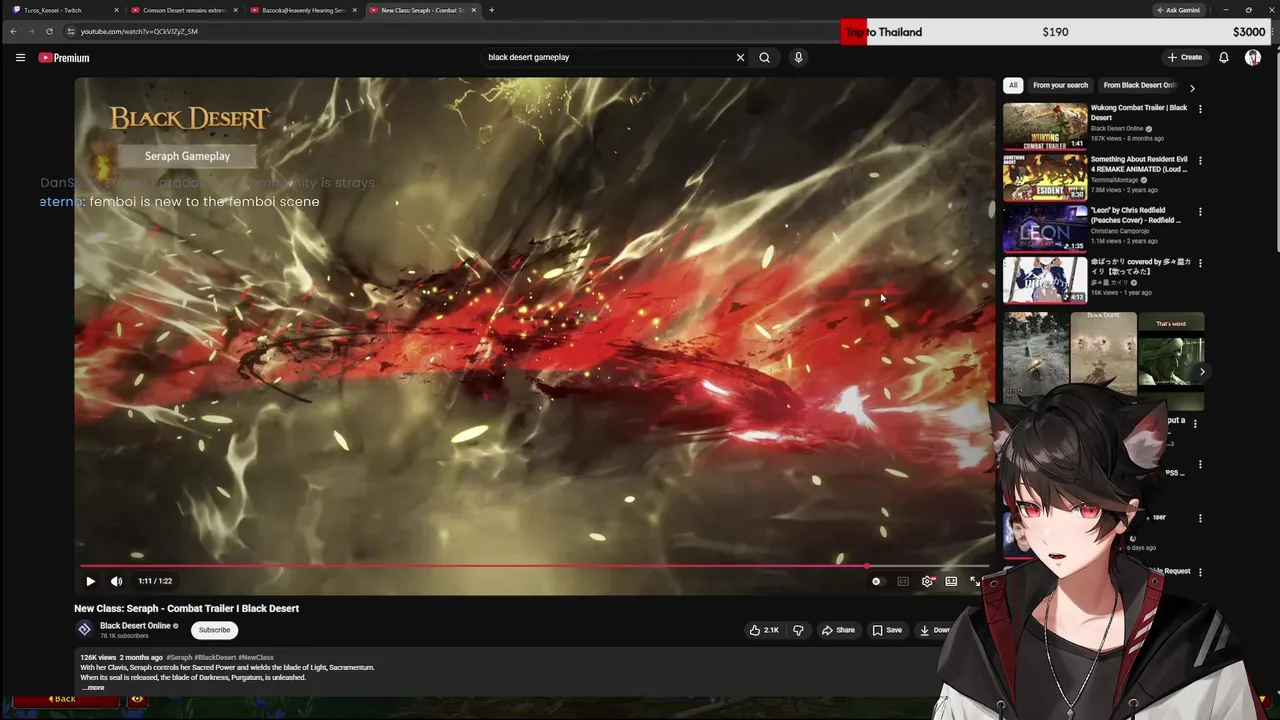Open options for the Japanese cover video
1280x720 pixels.
coord(1200,263)
